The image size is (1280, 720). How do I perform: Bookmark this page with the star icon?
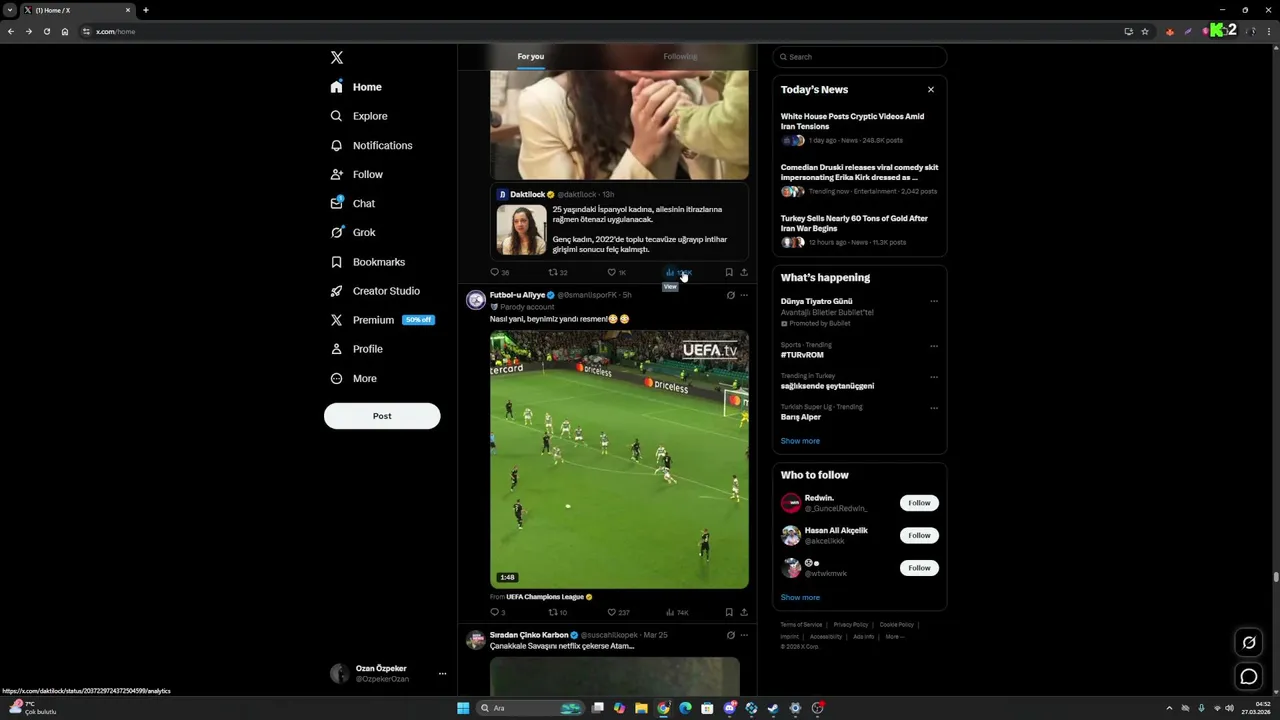pos(1145,31)
